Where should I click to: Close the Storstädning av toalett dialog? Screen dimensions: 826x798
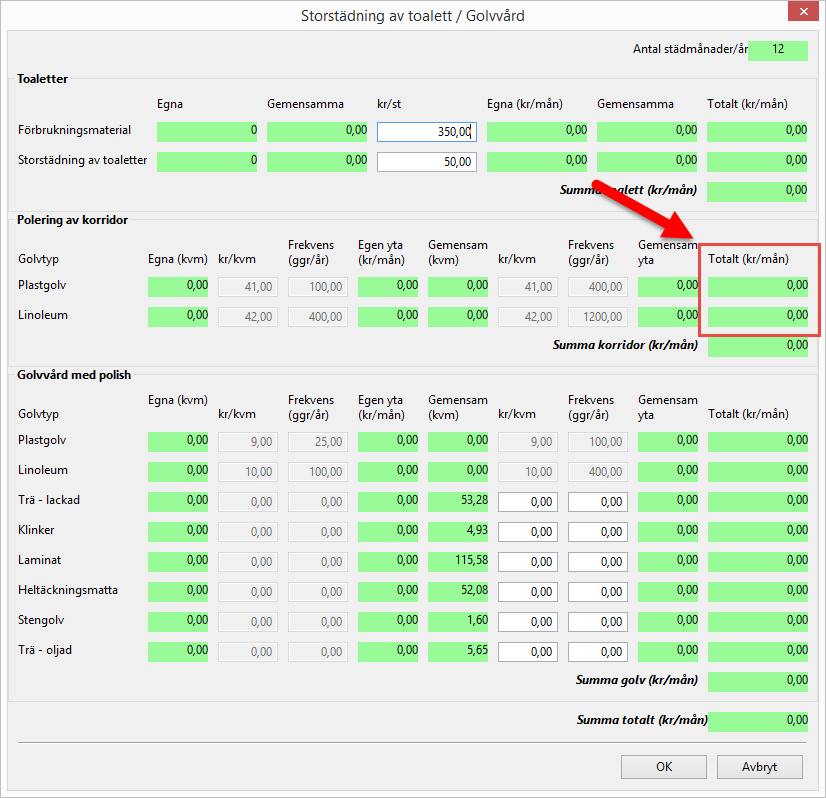point(801,15)
